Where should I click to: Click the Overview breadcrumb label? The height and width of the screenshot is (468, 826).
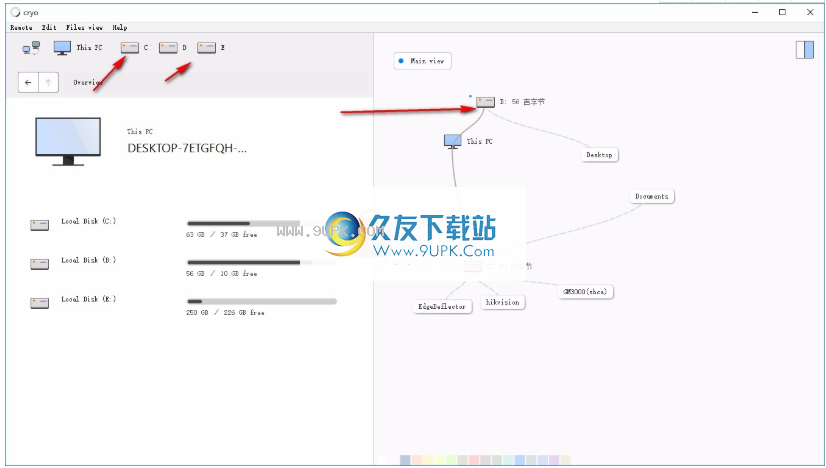pyautogui.click(x=87, y=82)
